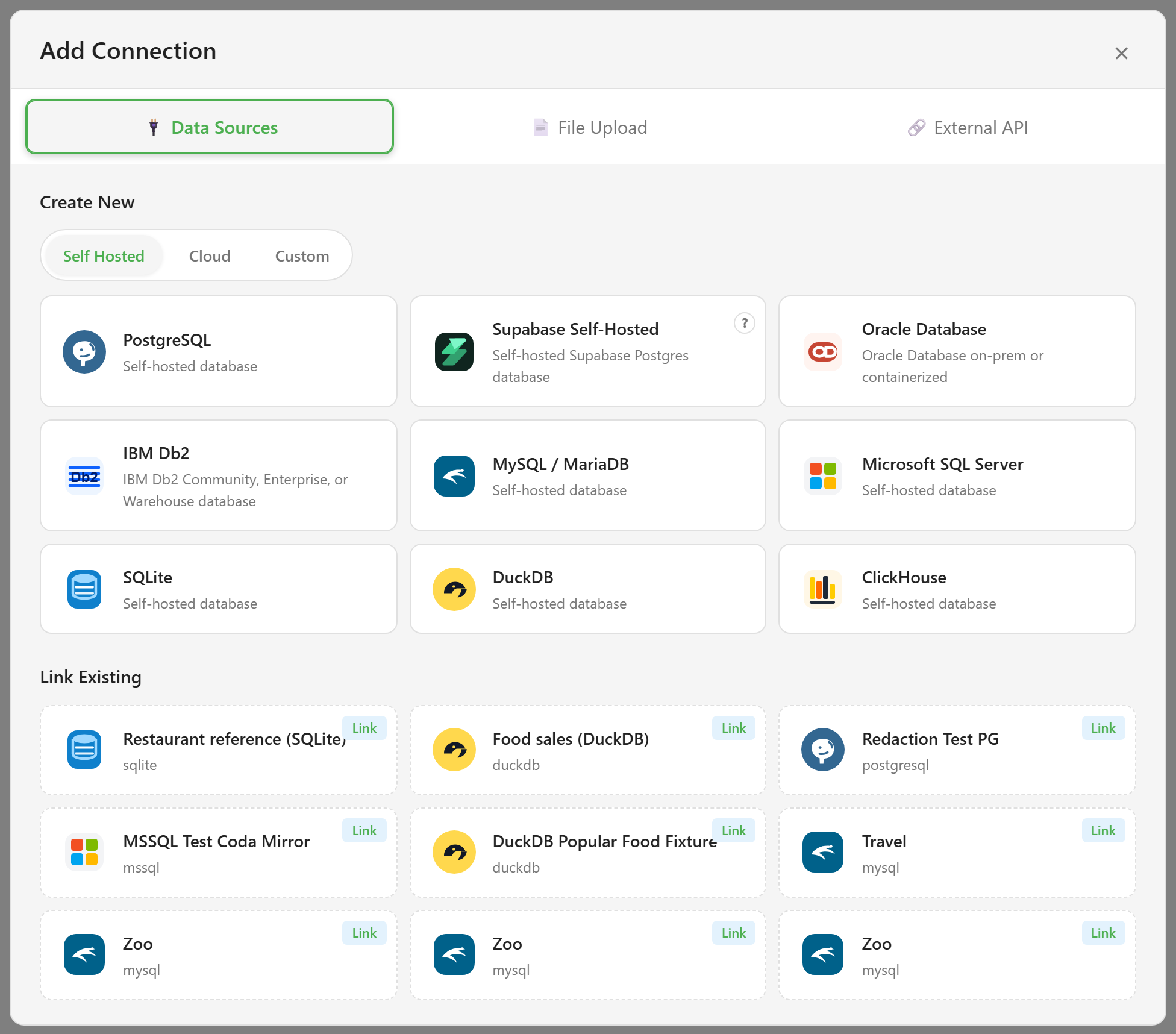Click the MySQL / MariaDB dolphin icon
Screen dimensions: 1176x1034
pyautogui.click(x=454, y=476)
